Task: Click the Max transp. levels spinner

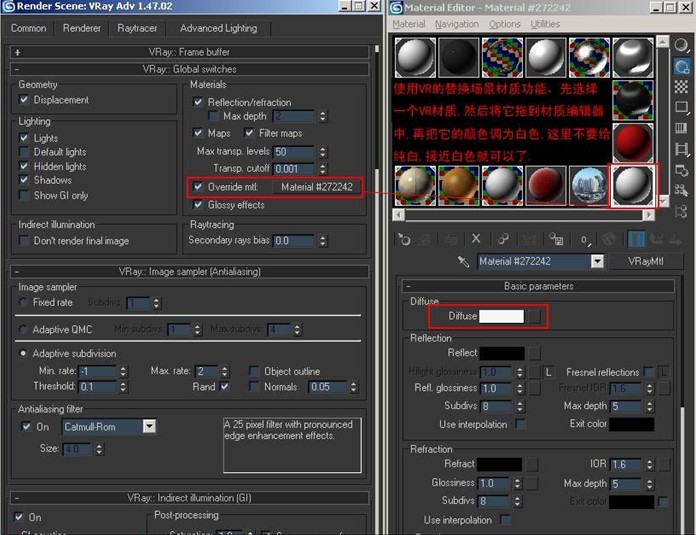Action: 323,152
